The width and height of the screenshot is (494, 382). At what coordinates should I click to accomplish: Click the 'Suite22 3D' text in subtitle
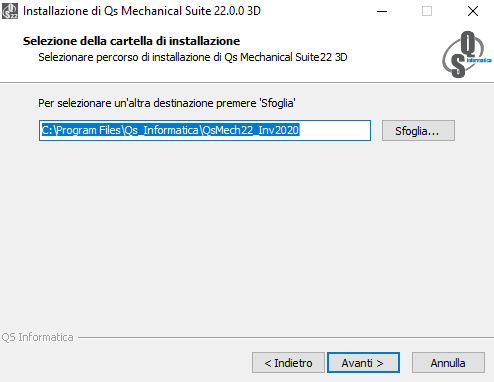coord(321,57)
